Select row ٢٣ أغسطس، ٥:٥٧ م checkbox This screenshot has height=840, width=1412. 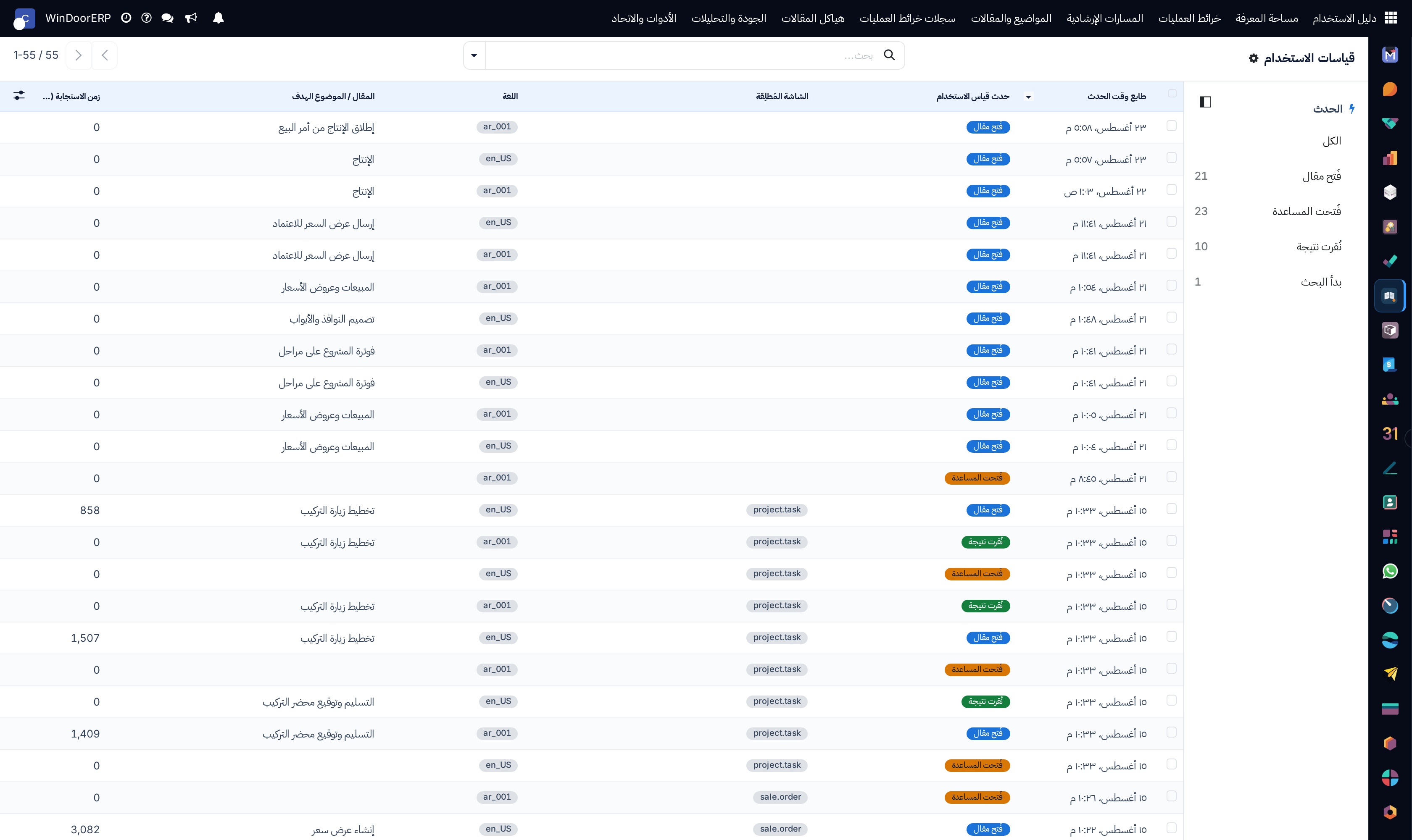1172,157
